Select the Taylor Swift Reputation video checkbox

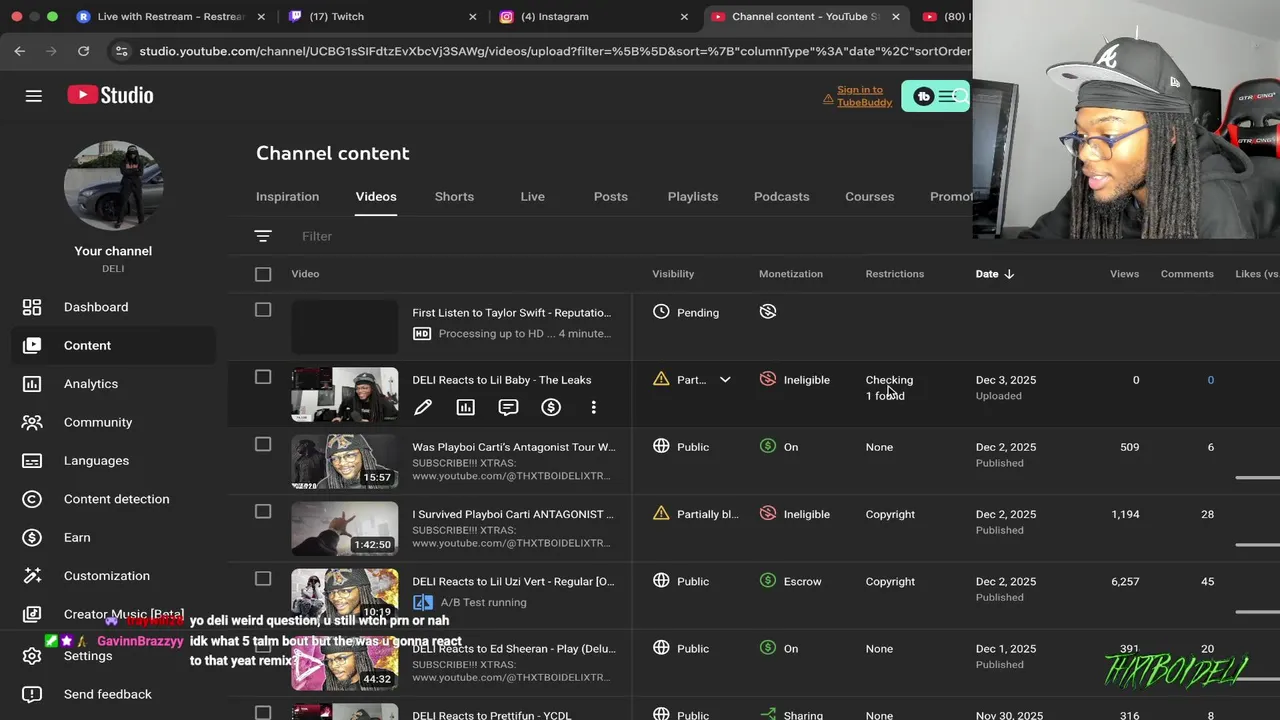263,310
